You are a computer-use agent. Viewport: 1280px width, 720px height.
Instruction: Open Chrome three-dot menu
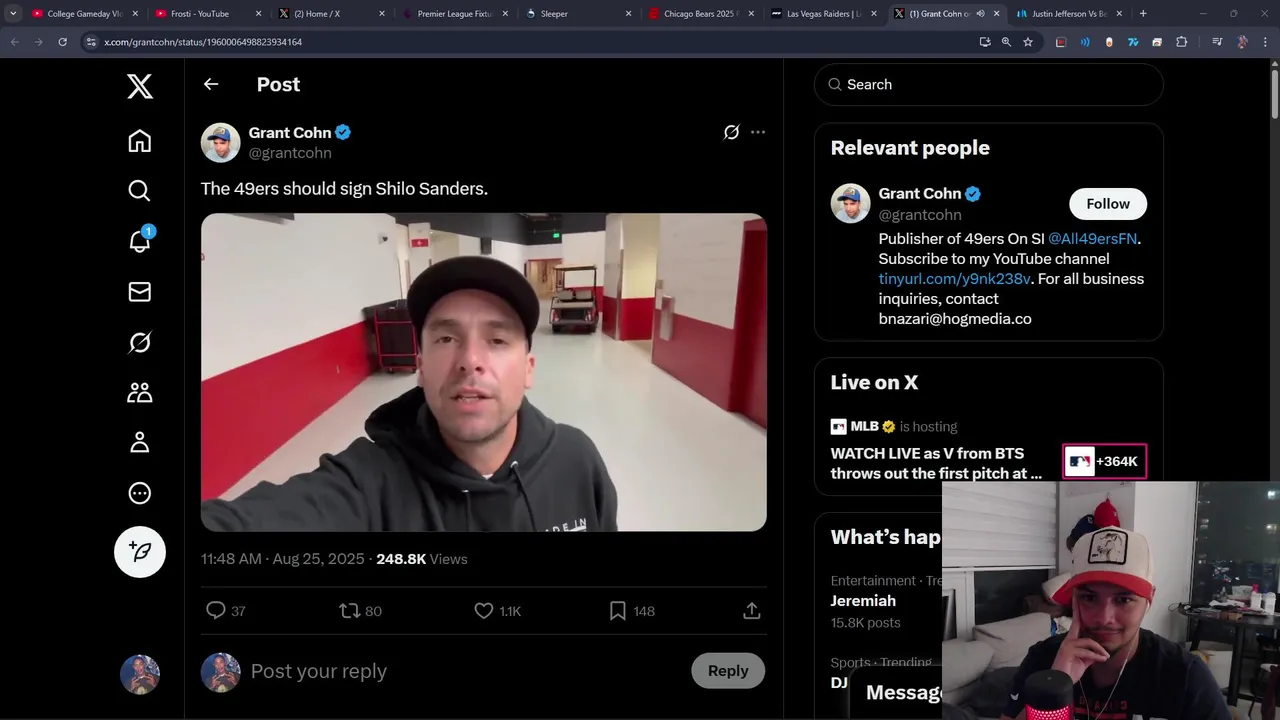(1266, 42)
